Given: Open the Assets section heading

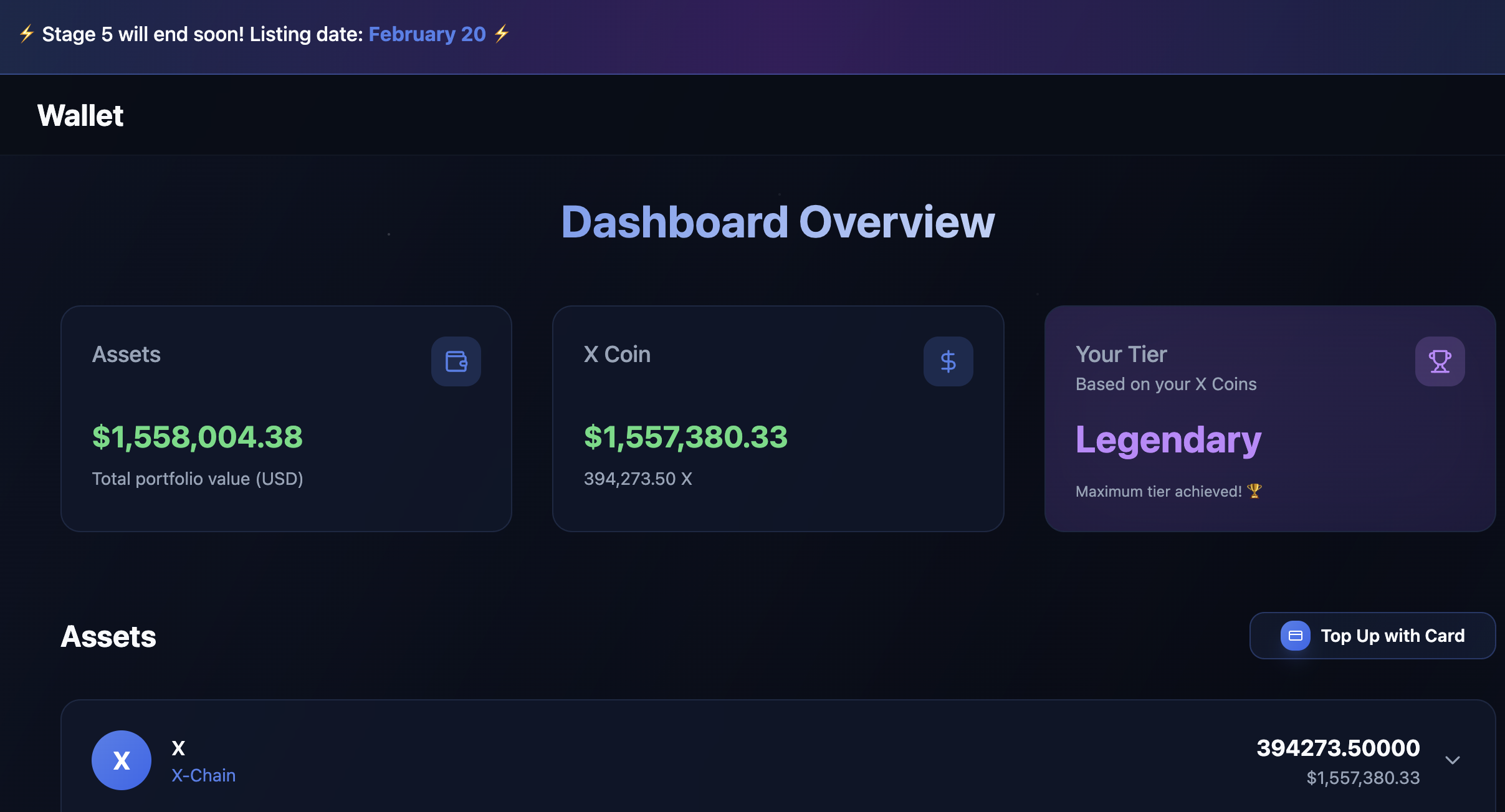Looking at the screenshot, I should [x=108, y=636].
